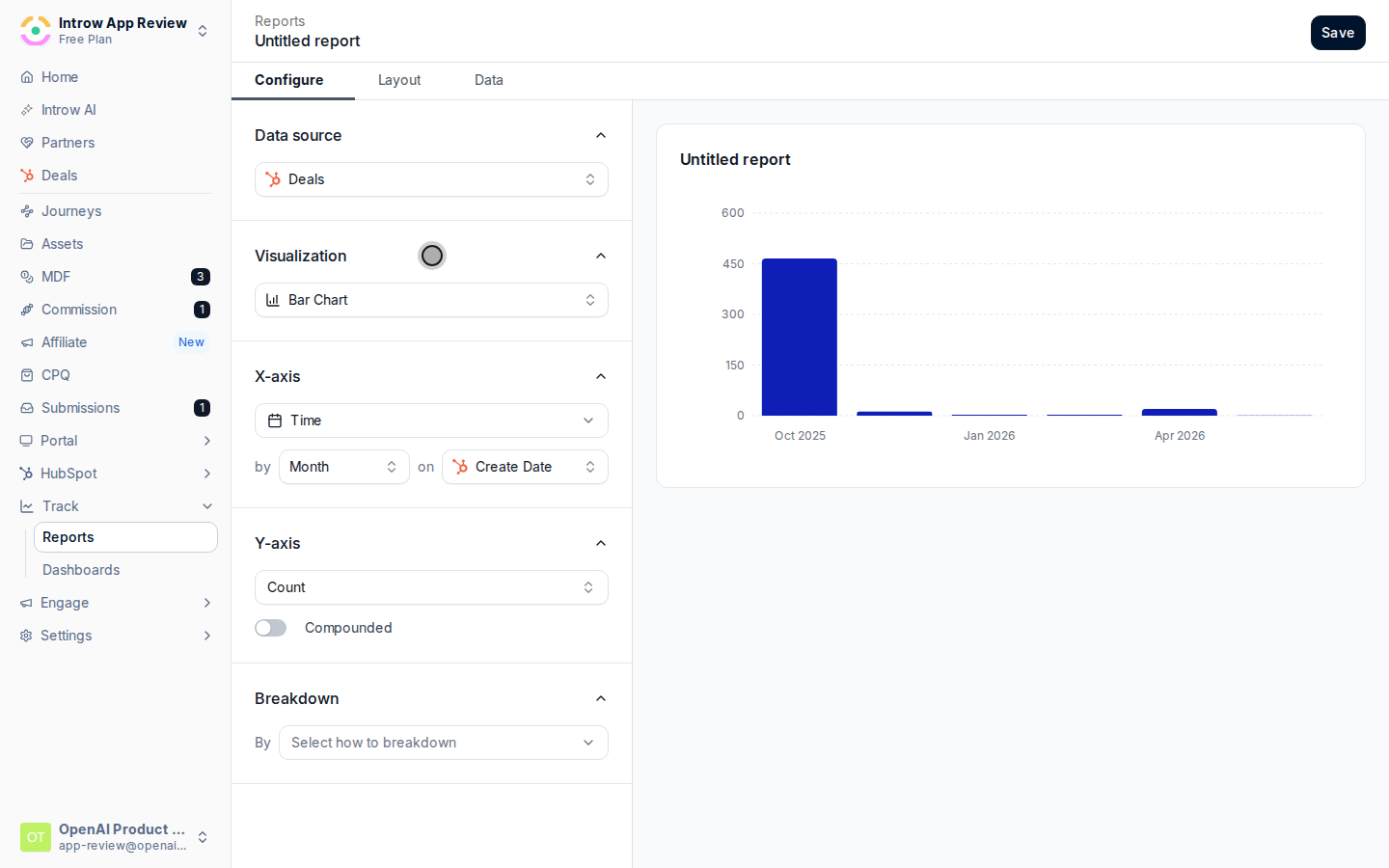This screenshot has height=868, width=1389.
Task: Open the Journeys sidebar icon
Action: [27, 211]
